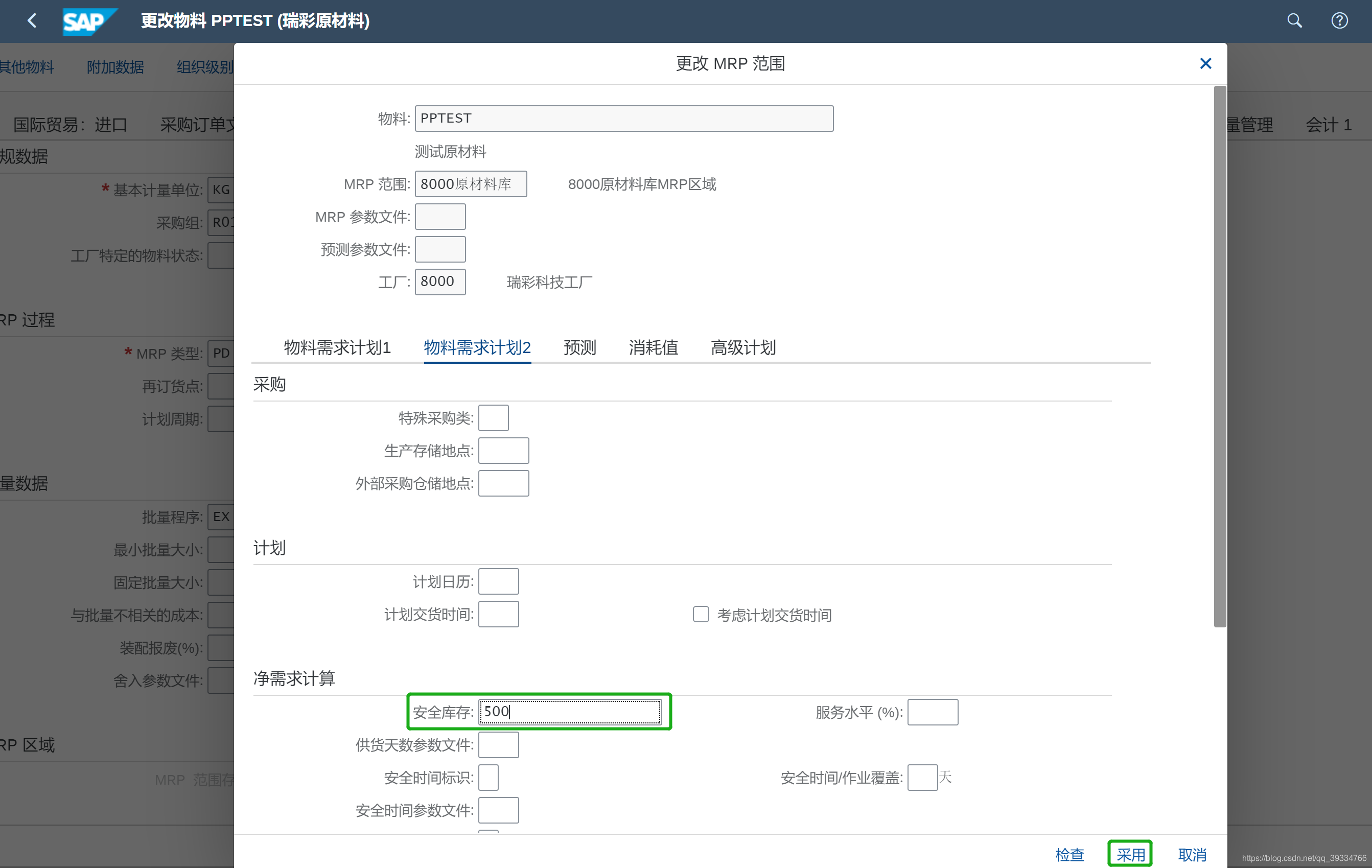
Task: Click the 取消 link
Action: click(1192, 854)
